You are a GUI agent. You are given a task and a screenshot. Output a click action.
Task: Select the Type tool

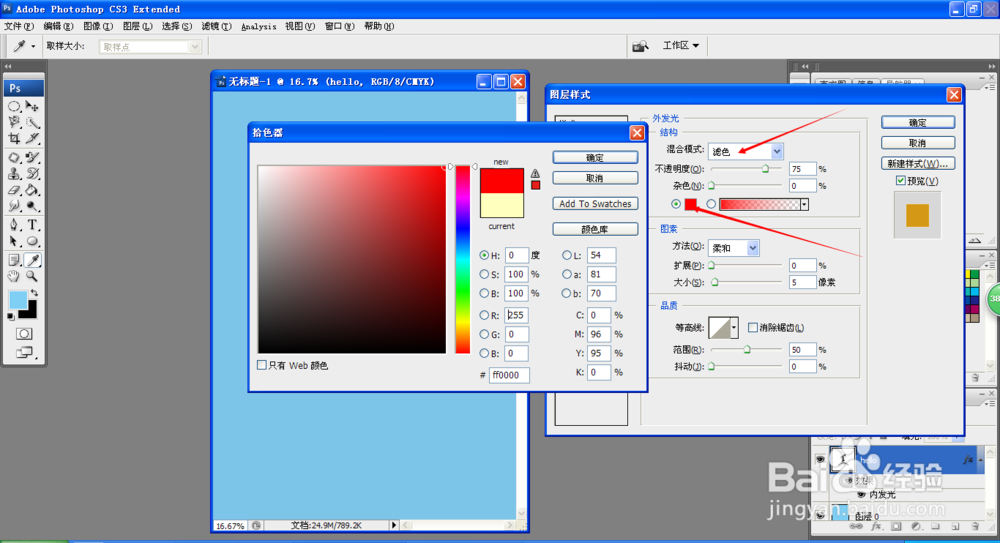coord(33,225)
